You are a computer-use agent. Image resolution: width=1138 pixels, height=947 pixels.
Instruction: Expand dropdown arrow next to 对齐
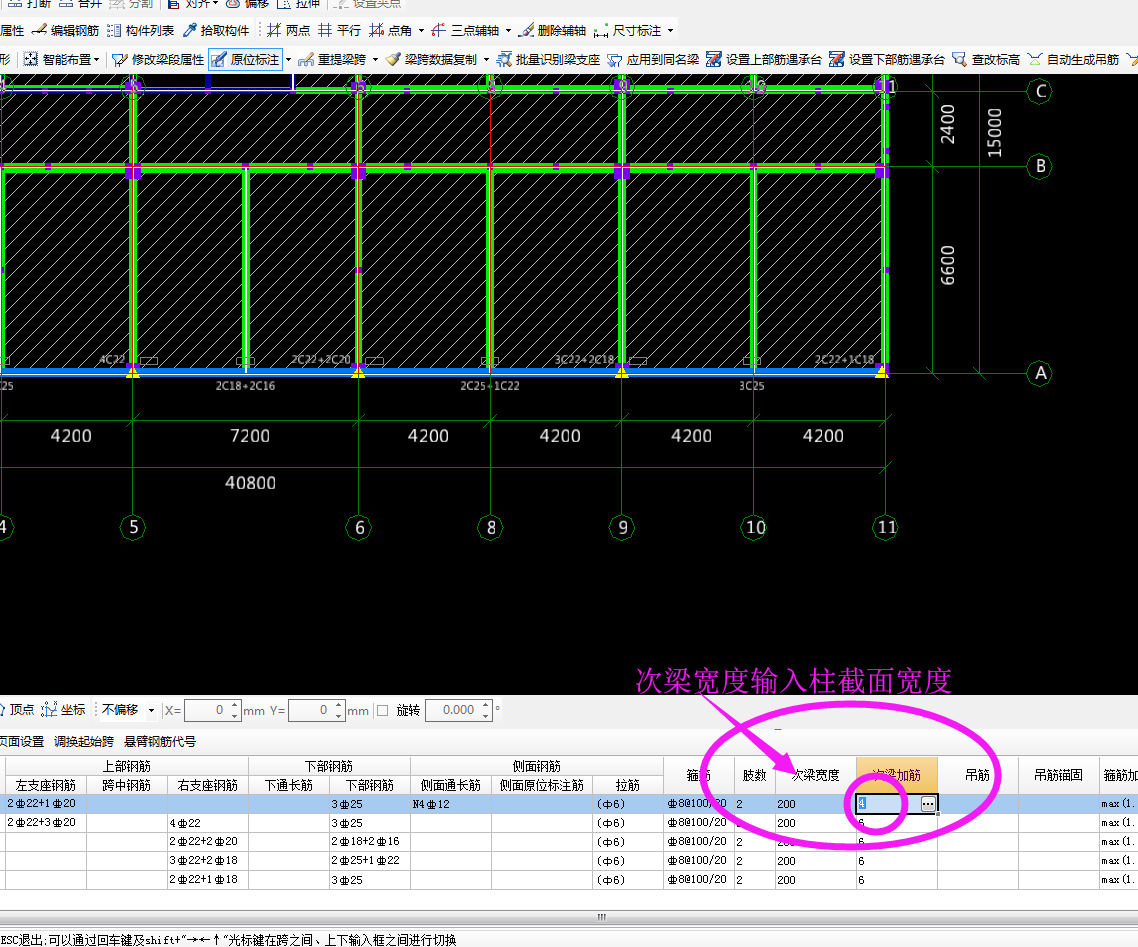[216, 4]
